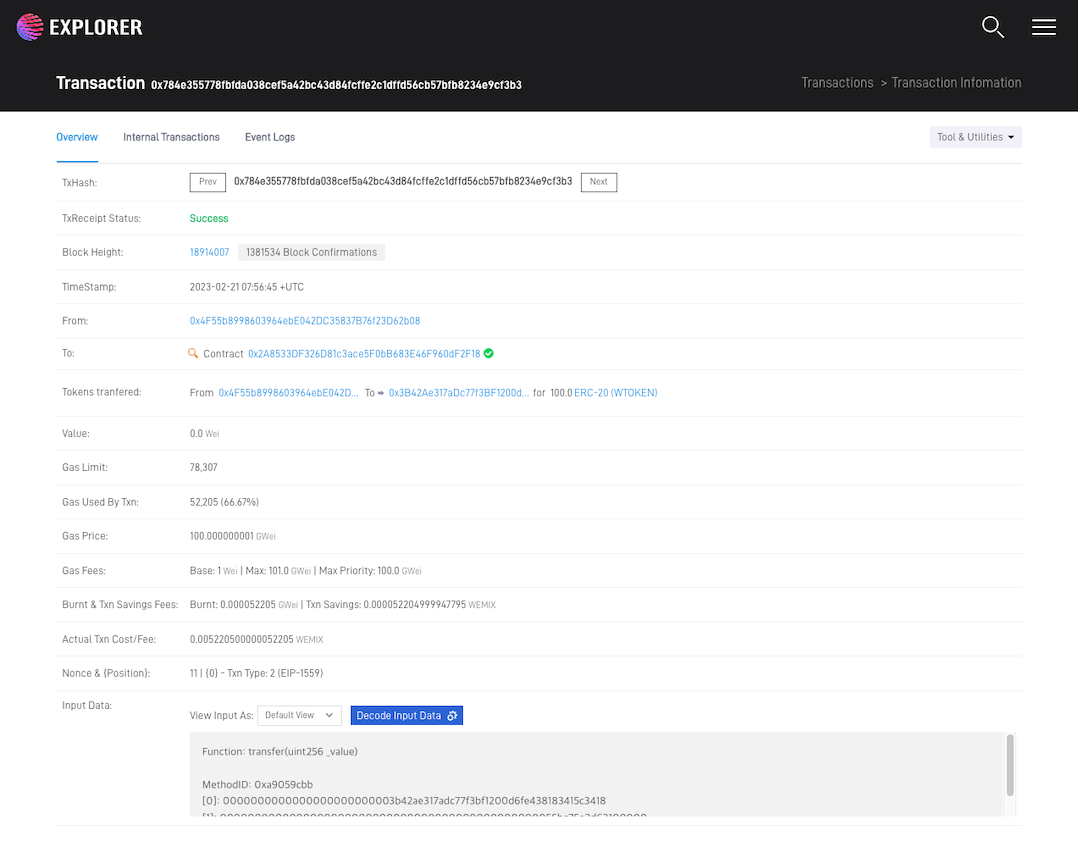Open the search magnifier icon

pos(992,27)
